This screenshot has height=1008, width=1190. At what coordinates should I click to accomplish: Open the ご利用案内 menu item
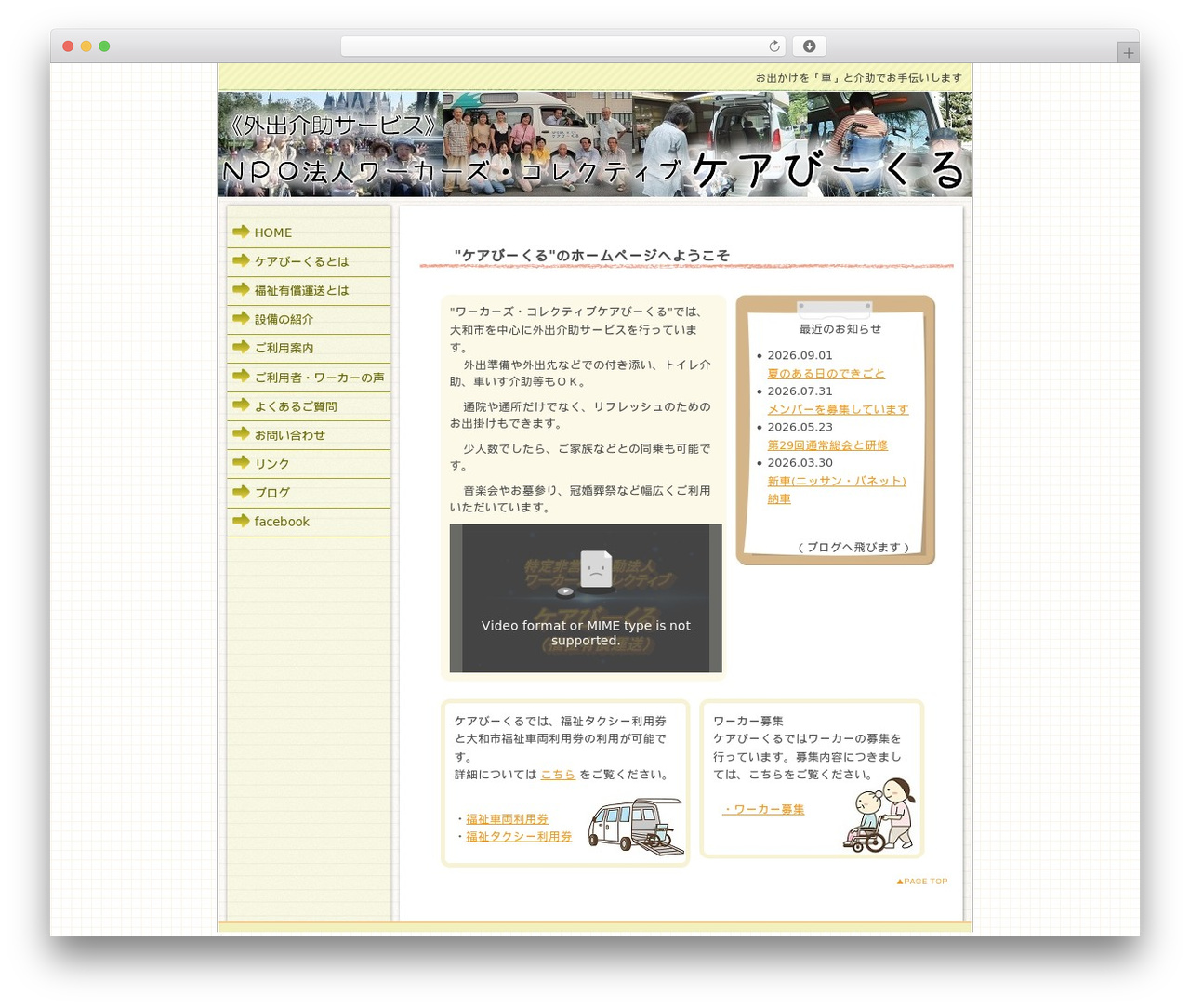[x=309, y=348]
